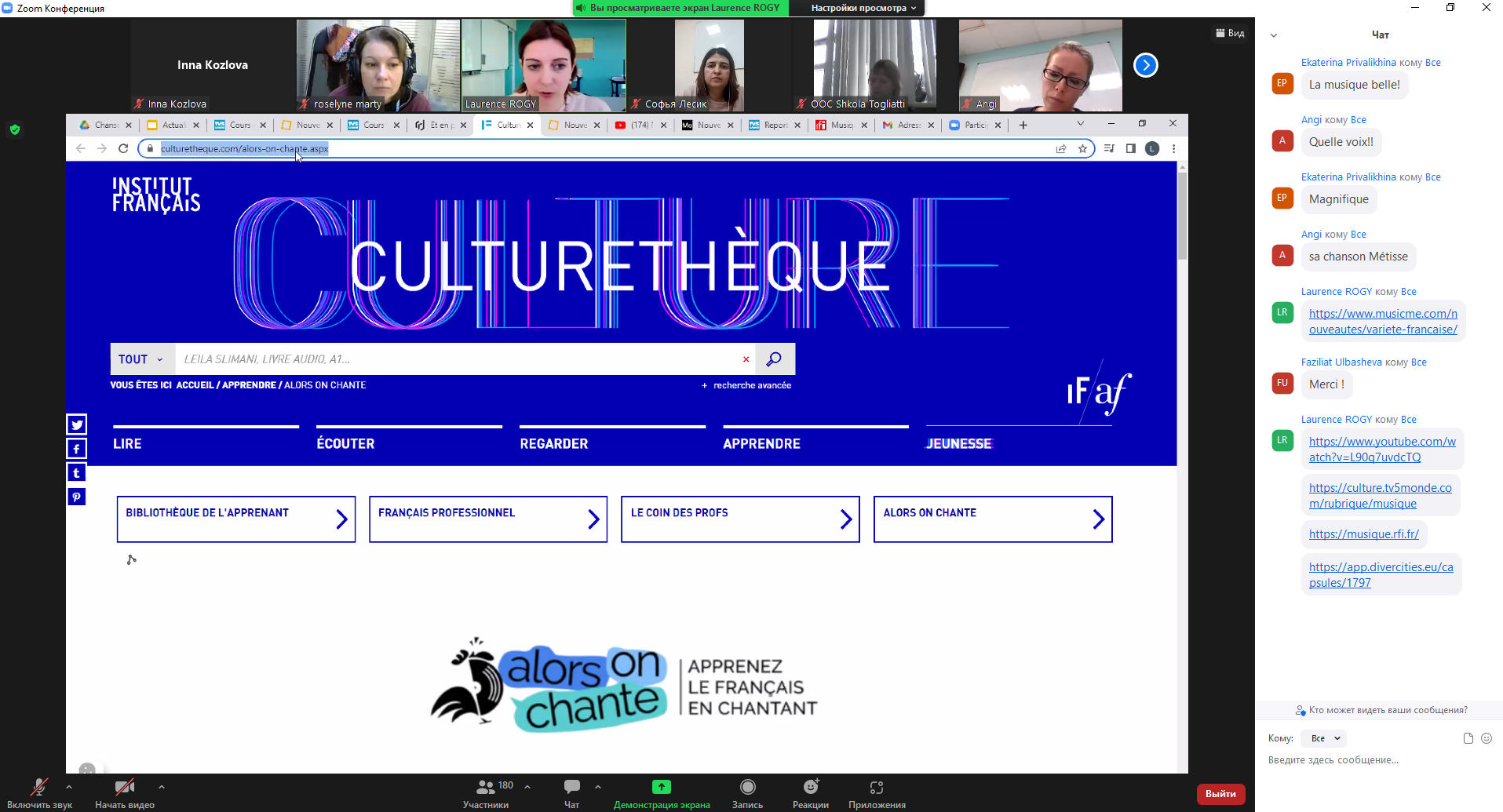Start recording with Запись button
Viewport: 1503px width, 812px height.
(x=748, y=792)
